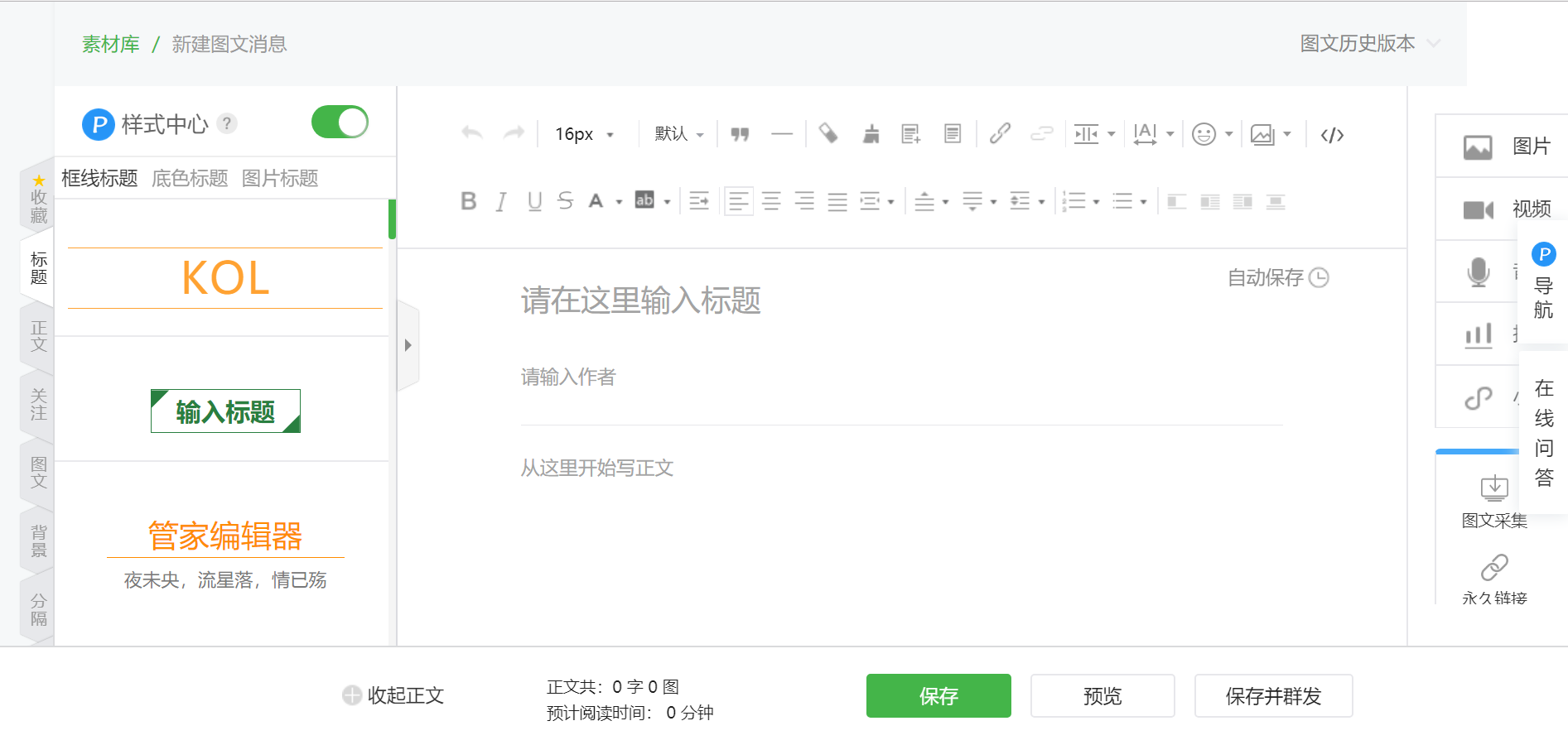The height and width of the screenshot is (745, 1568).
Task: Click the green 保存 button
Action: tap(938, 695)
